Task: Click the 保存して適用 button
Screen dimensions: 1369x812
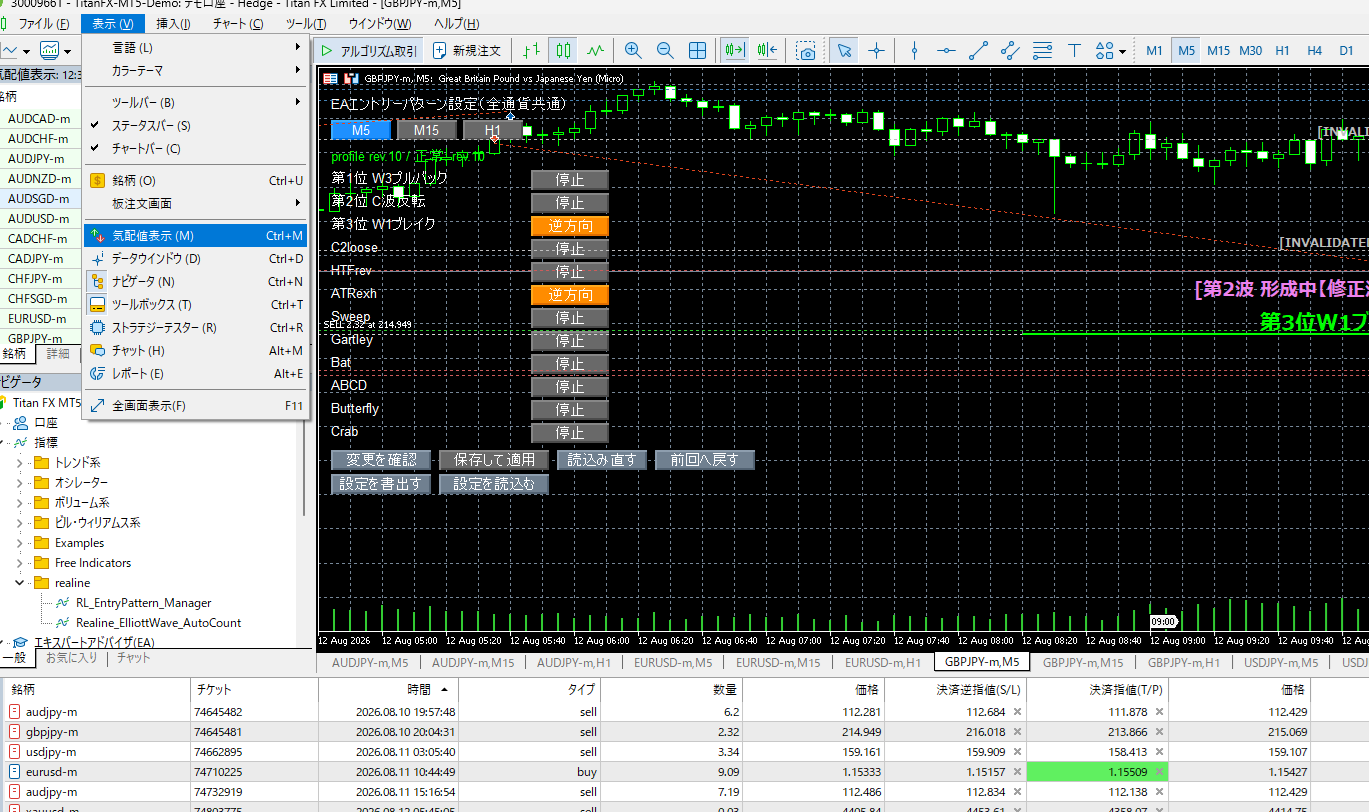Action: (x=494, y=460)
